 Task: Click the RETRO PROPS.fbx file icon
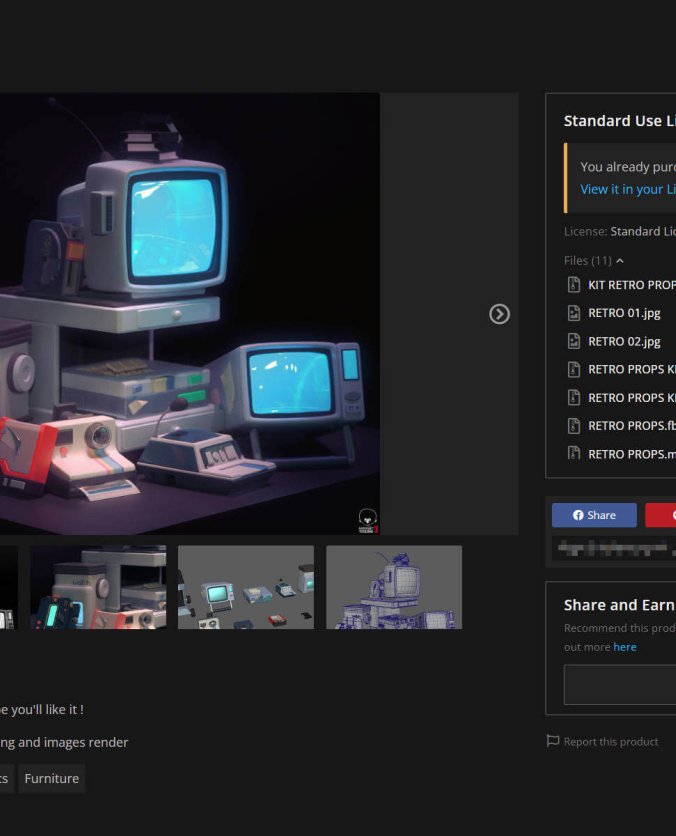[x=574, y=425]
